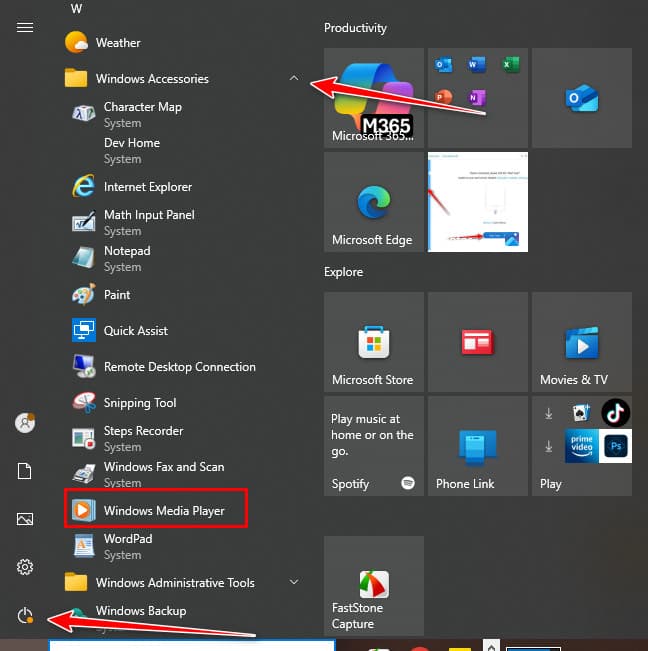Screen dimensions: 648x651
Task: Open Windows Backup
Action: click(141, 611)
